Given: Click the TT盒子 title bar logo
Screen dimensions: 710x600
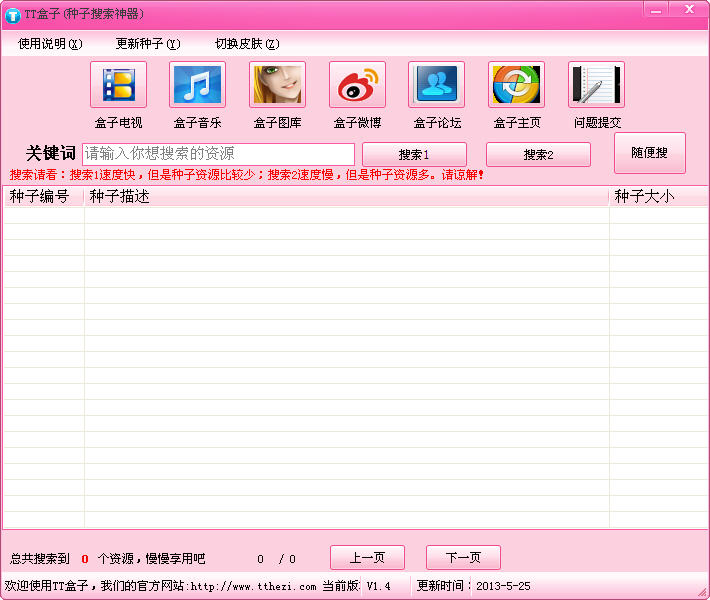Looking at the screenshot, I should (13, 15).
